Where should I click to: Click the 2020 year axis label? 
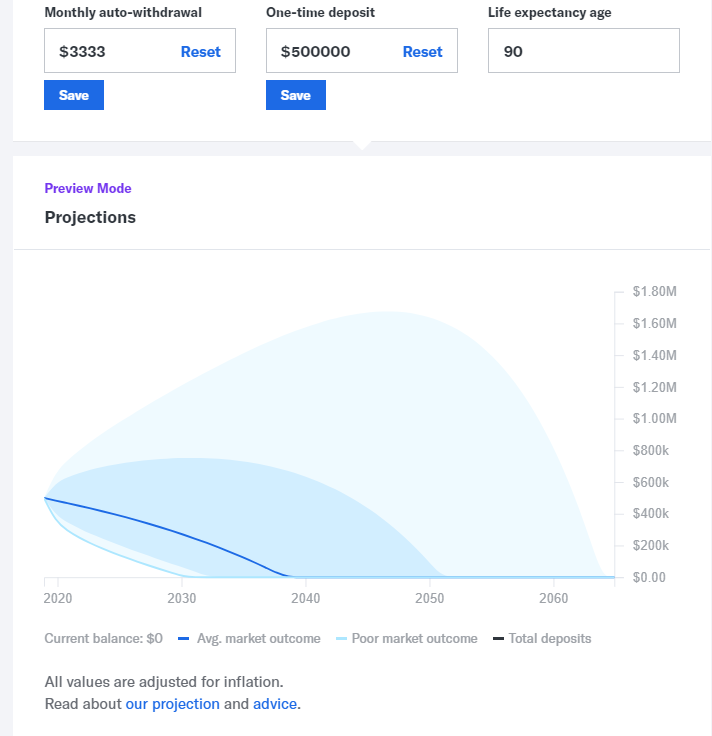tap(58, 598)
